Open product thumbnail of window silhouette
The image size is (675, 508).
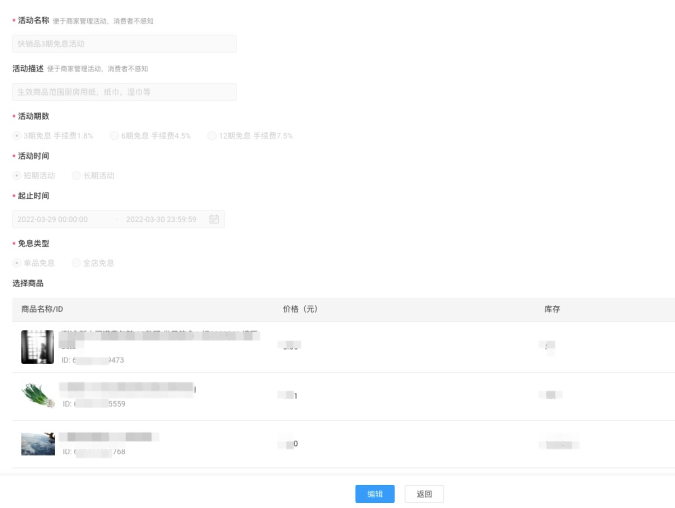pyautogui.click(x=38, y=347)
